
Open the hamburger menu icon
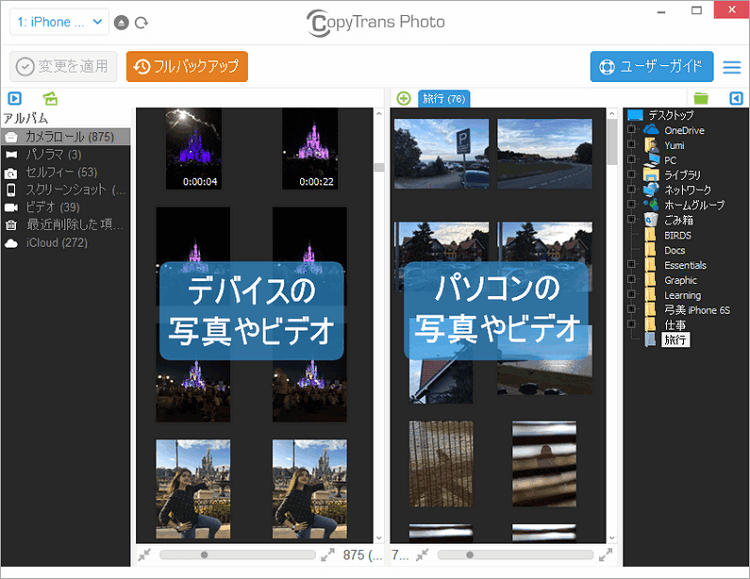(732, 67)
